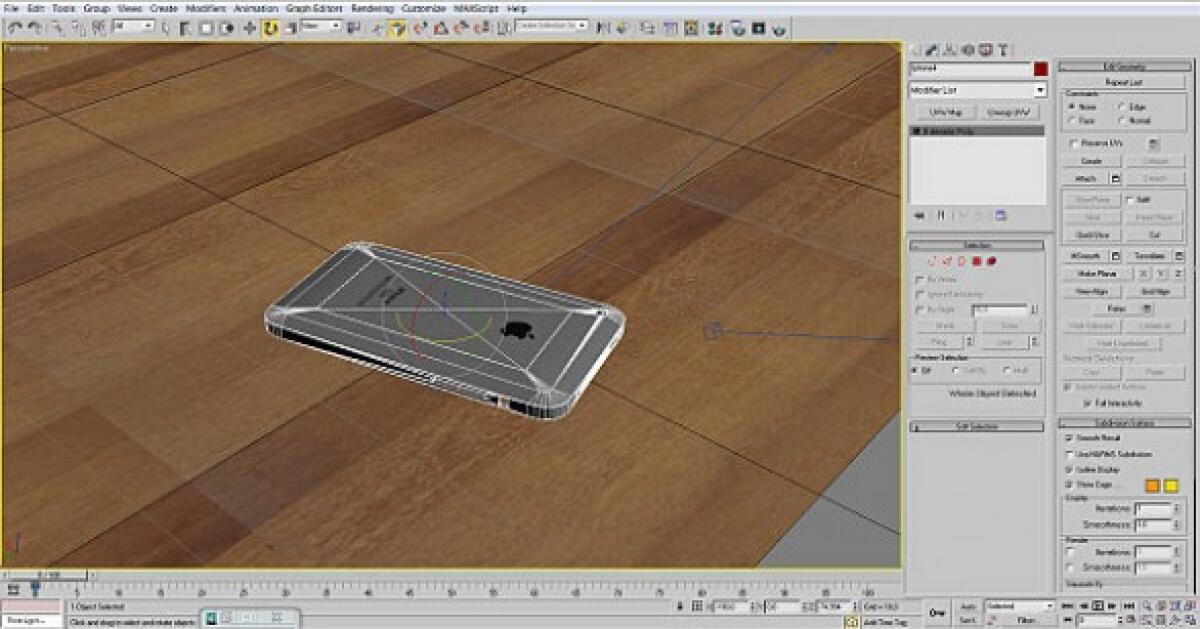Click the Redo arrow icon
This screenshot has height=629, width=1200.
point(34,28)
